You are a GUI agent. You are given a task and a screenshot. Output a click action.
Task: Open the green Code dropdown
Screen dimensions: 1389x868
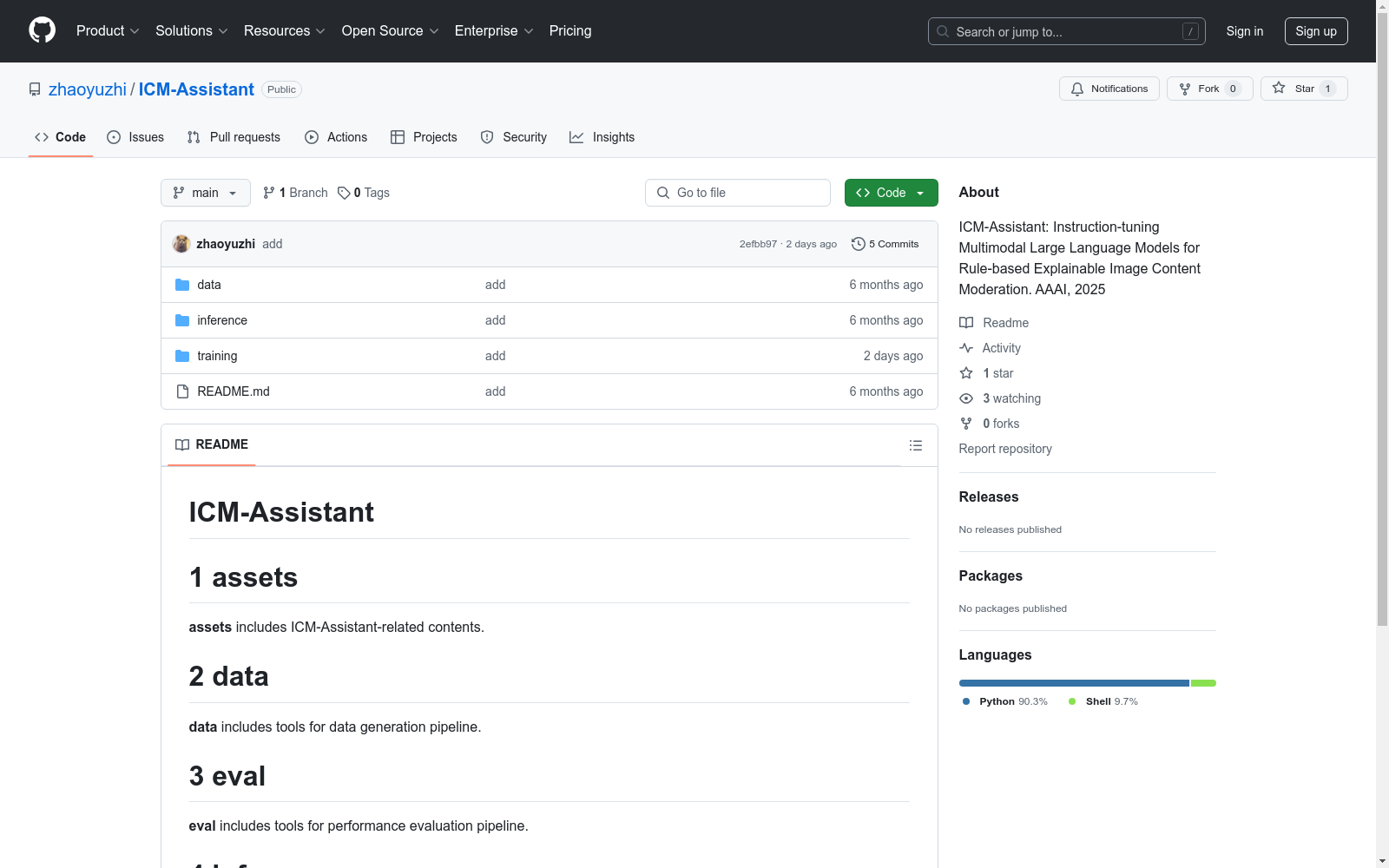click(x=891, y=193)
